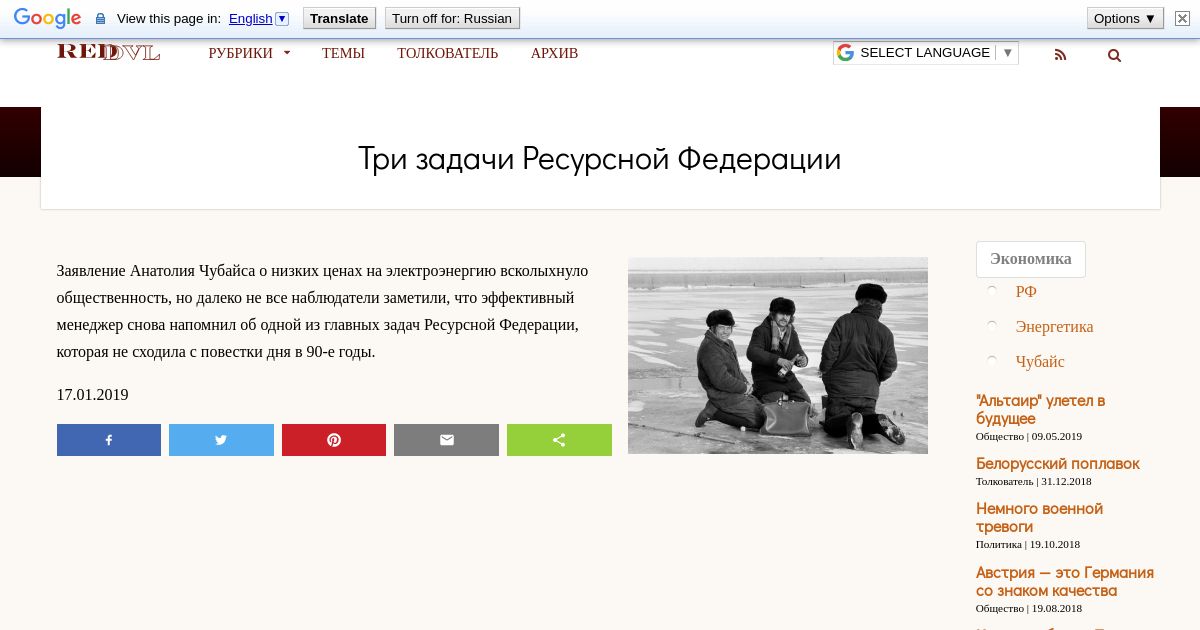Click the Общество | 09.05.2019 meta line

(x=1029, y=436)
